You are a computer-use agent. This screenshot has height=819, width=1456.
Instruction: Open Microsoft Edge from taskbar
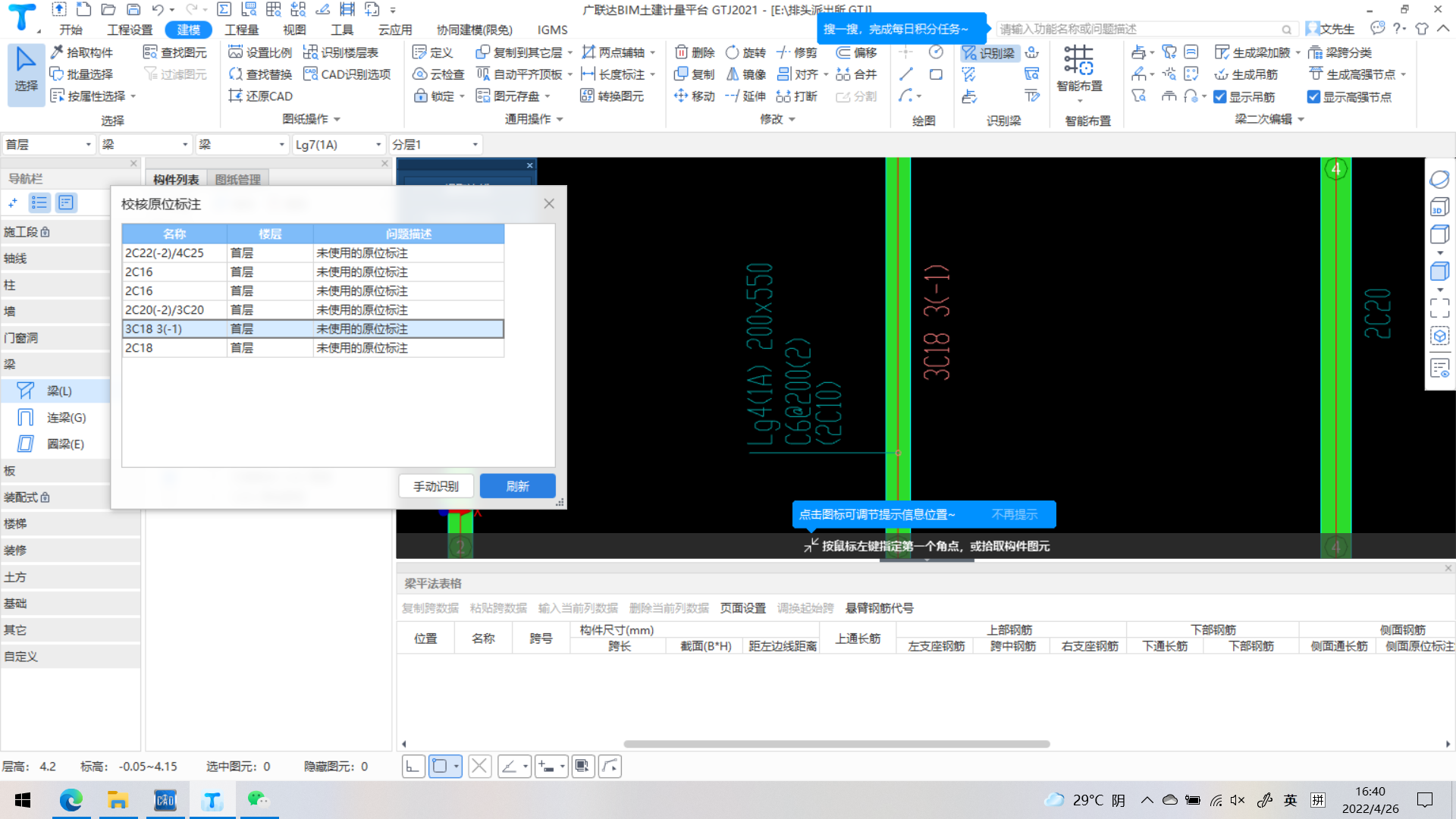pos(71,800)
